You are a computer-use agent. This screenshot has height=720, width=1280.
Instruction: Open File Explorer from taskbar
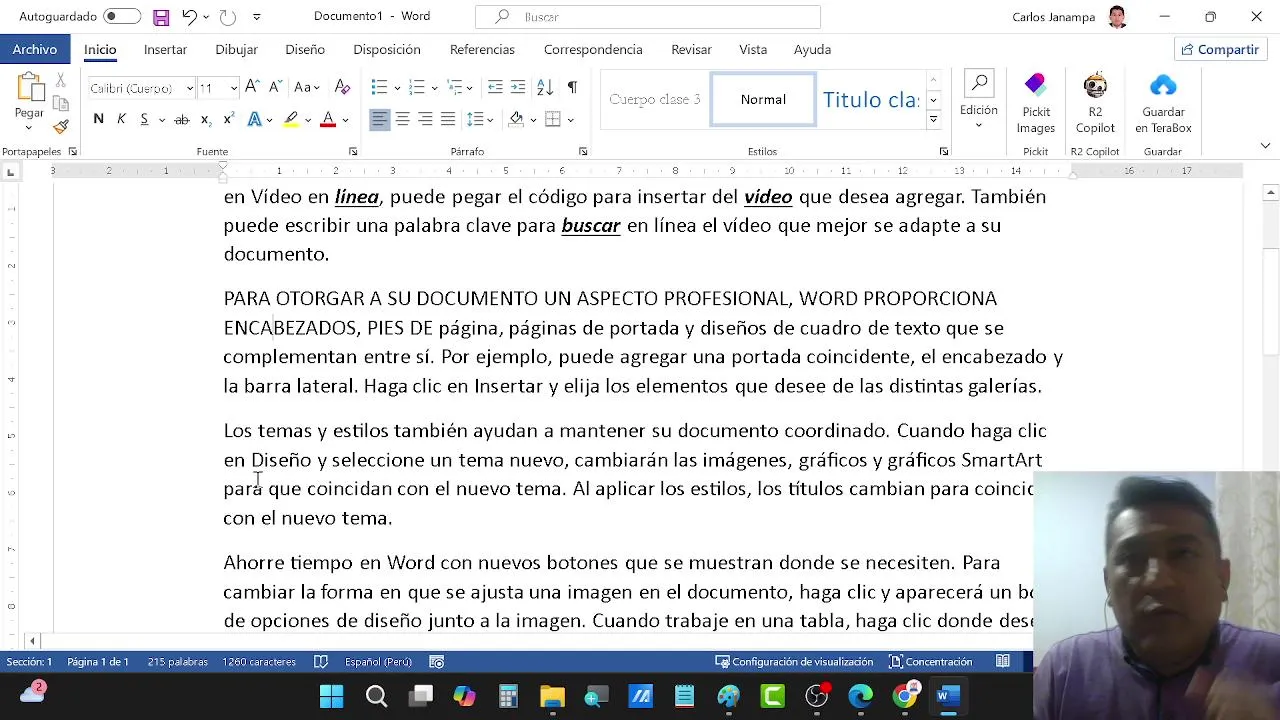[x=552, y=696]
